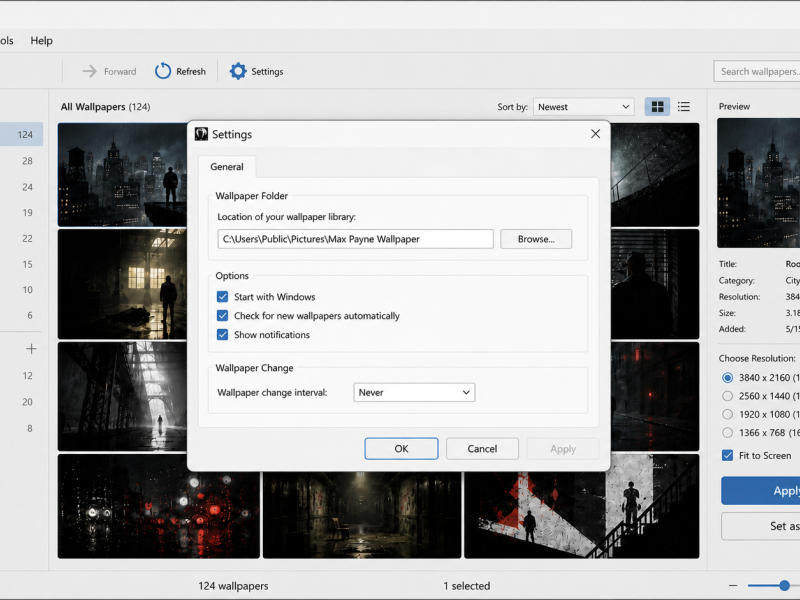Image resolution: width=800 pixels, height=600 pixels.
Task: Click the Set as button in Preview panel
Action: click(x=761, y=526)
